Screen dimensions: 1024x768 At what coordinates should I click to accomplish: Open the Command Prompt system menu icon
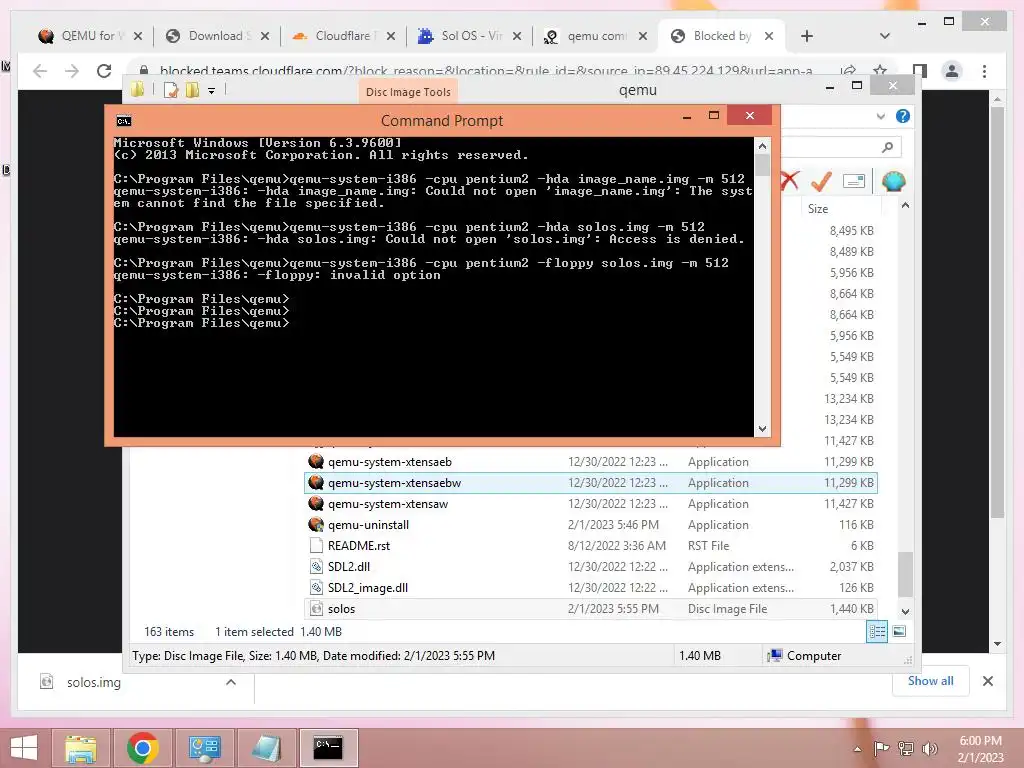(123, 121)
